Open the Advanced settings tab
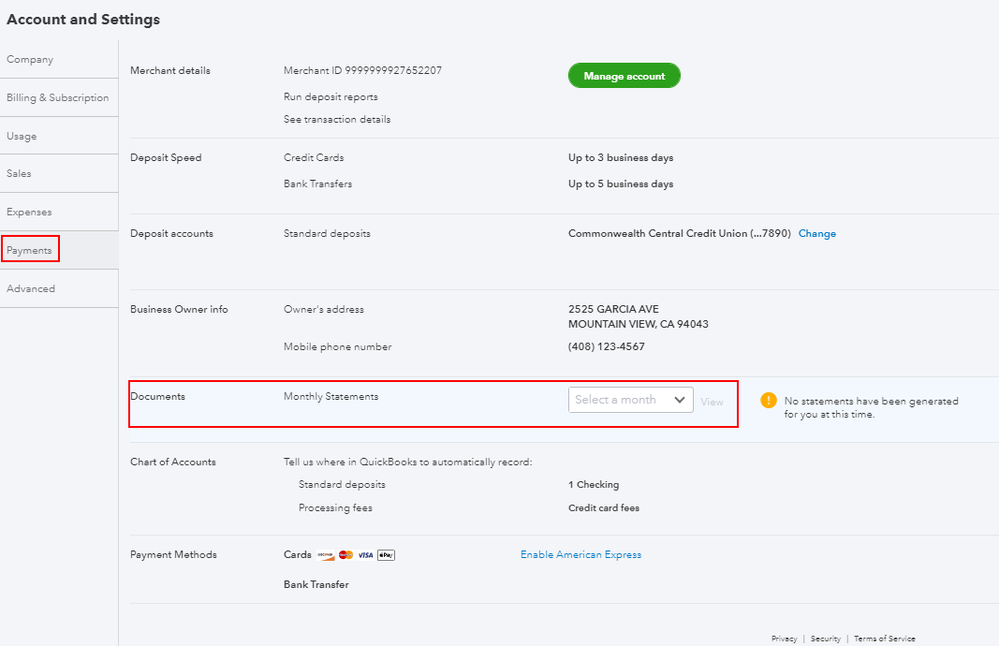The image size is (999, 646). click(31, 289)
